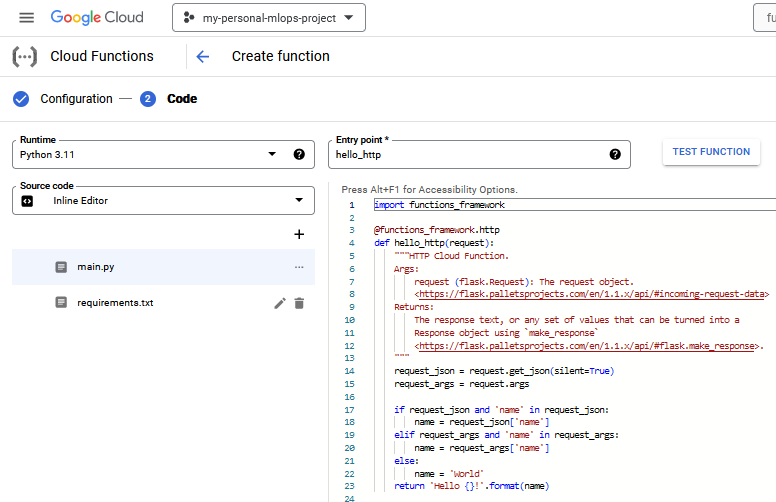This screenshot has width=776, height=502.
Task: Click the Entry point help icon
Action: point(615,155)
